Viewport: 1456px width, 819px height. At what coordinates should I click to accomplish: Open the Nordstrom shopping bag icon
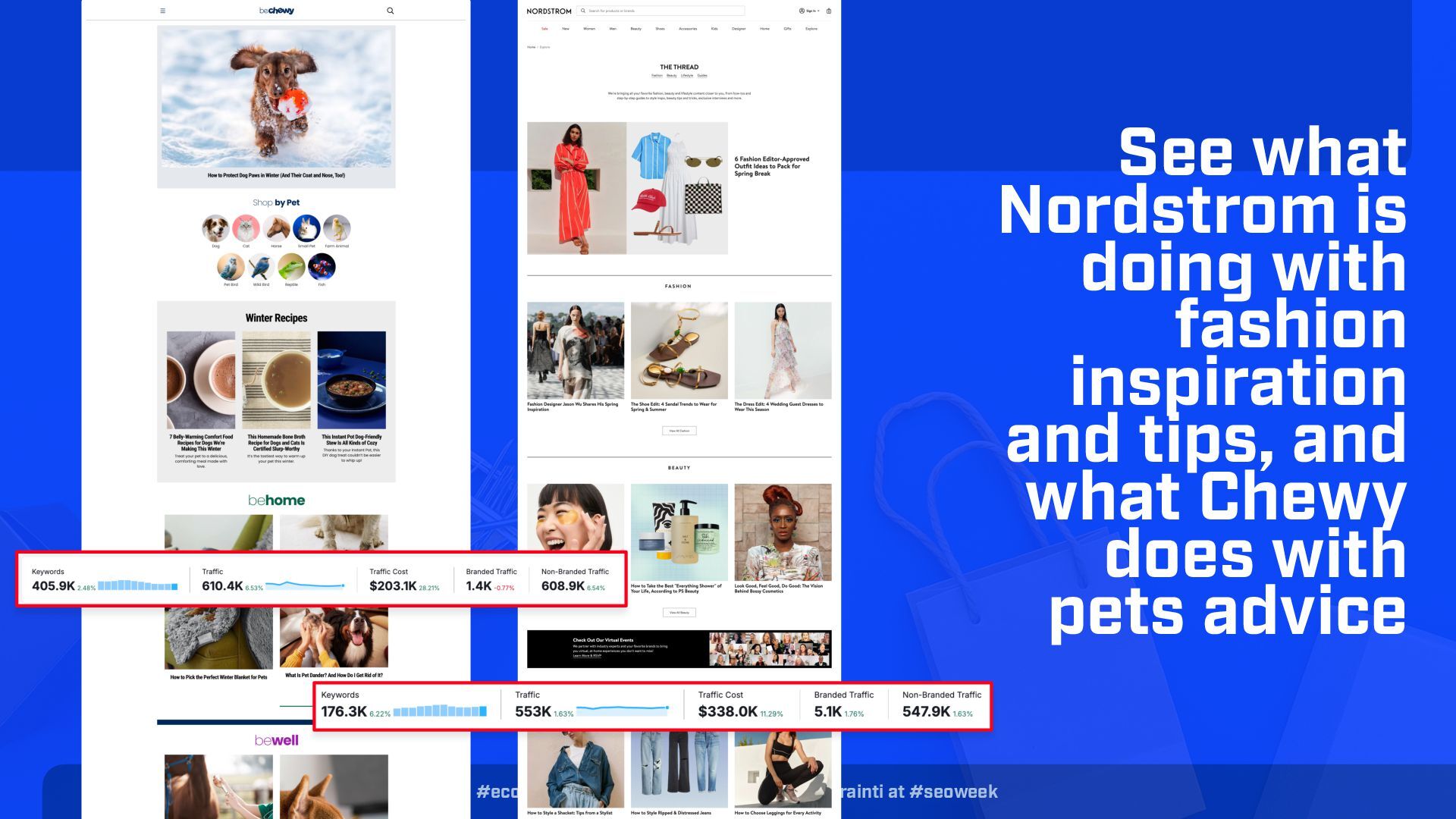coord(829,11)
